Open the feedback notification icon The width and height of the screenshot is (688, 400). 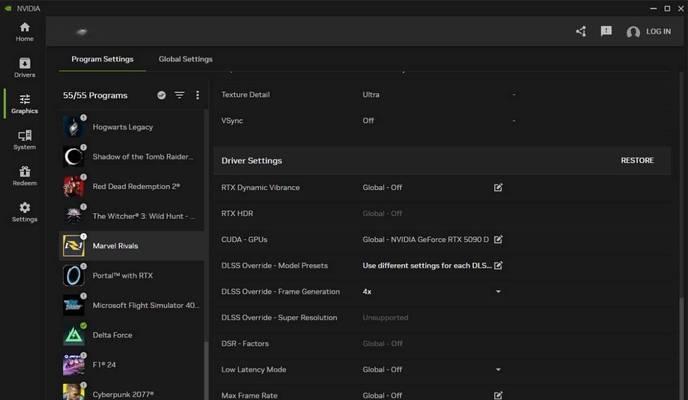pyautogui.click(x=606, y=31)
